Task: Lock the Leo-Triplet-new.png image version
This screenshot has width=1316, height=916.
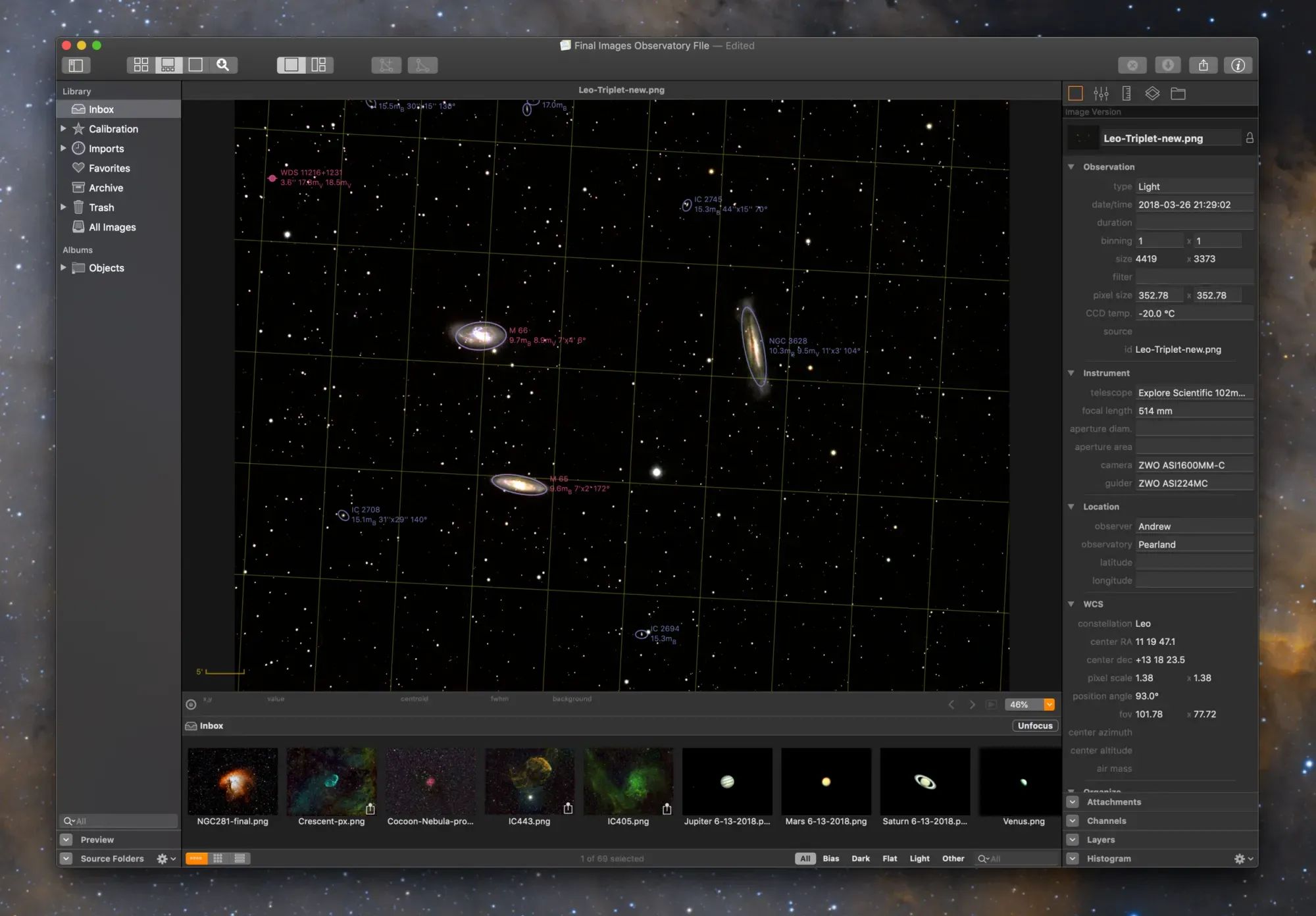Action: (x=1249, y=138)
